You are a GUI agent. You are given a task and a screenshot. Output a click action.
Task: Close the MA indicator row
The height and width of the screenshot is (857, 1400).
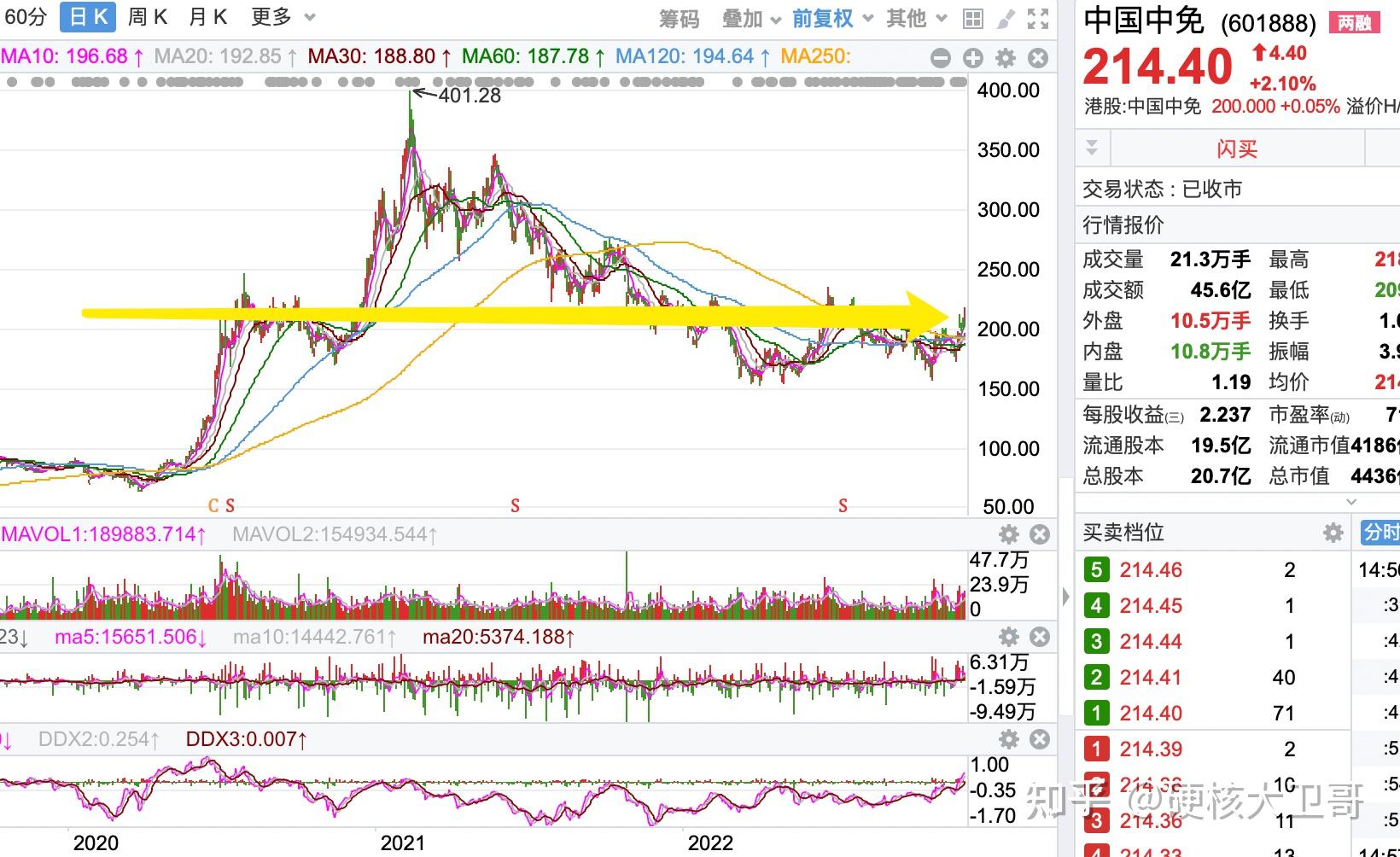coord(1038,58)
